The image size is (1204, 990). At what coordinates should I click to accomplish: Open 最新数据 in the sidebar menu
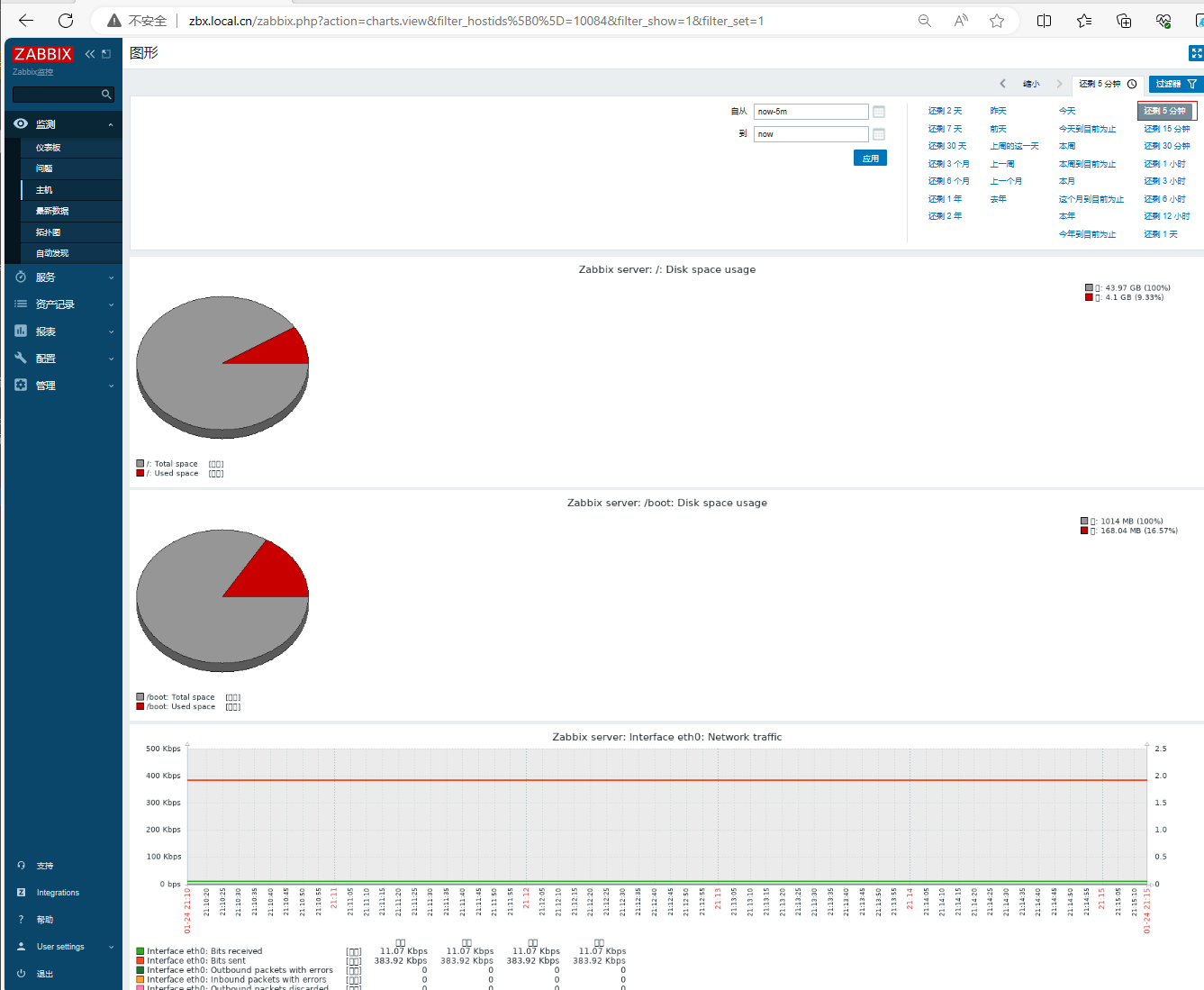click(52, 211)
